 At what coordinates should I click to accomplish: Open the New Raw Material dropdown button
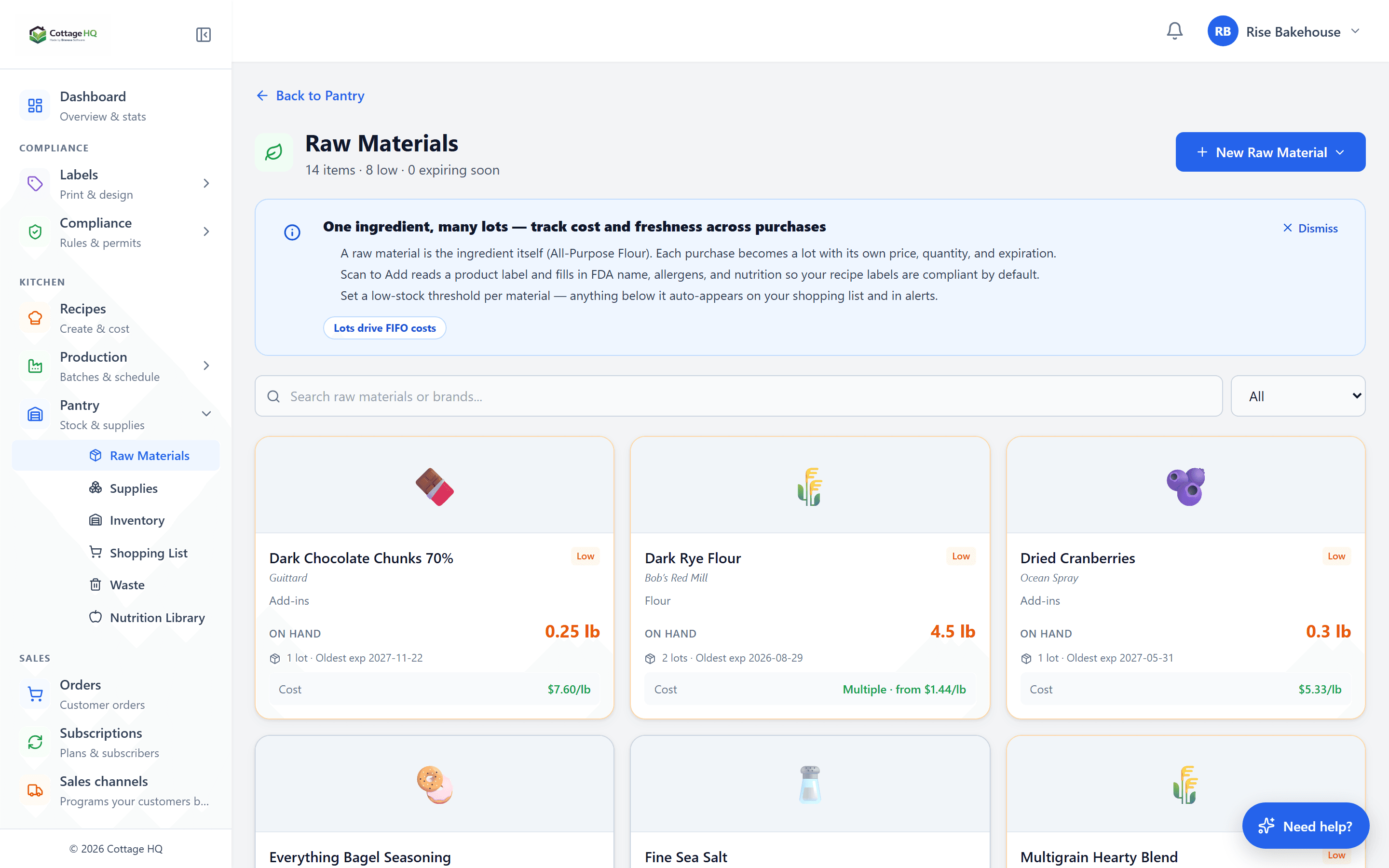(x=1270, y=152)
